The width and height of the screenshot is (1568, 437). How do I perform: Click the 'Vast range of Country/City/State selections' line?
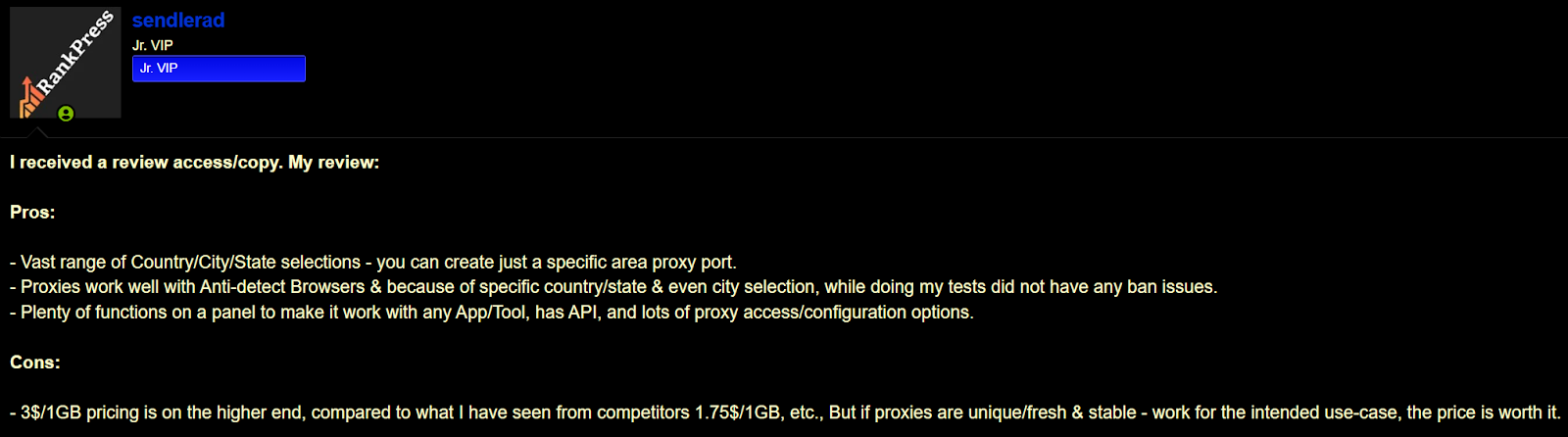click(x=373, y=263)
